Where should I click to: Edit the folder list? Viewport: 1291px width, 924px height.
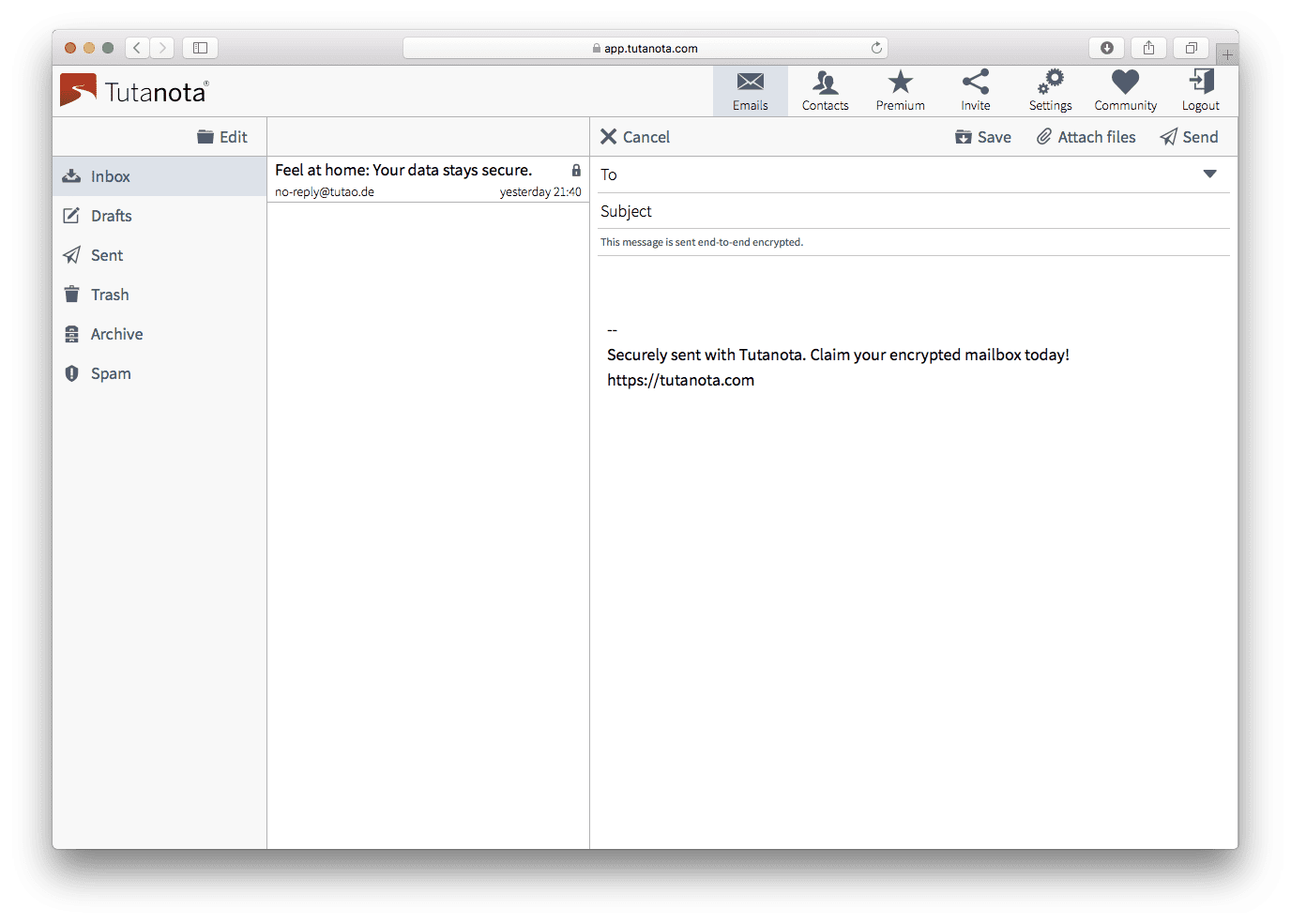point(222,137)
